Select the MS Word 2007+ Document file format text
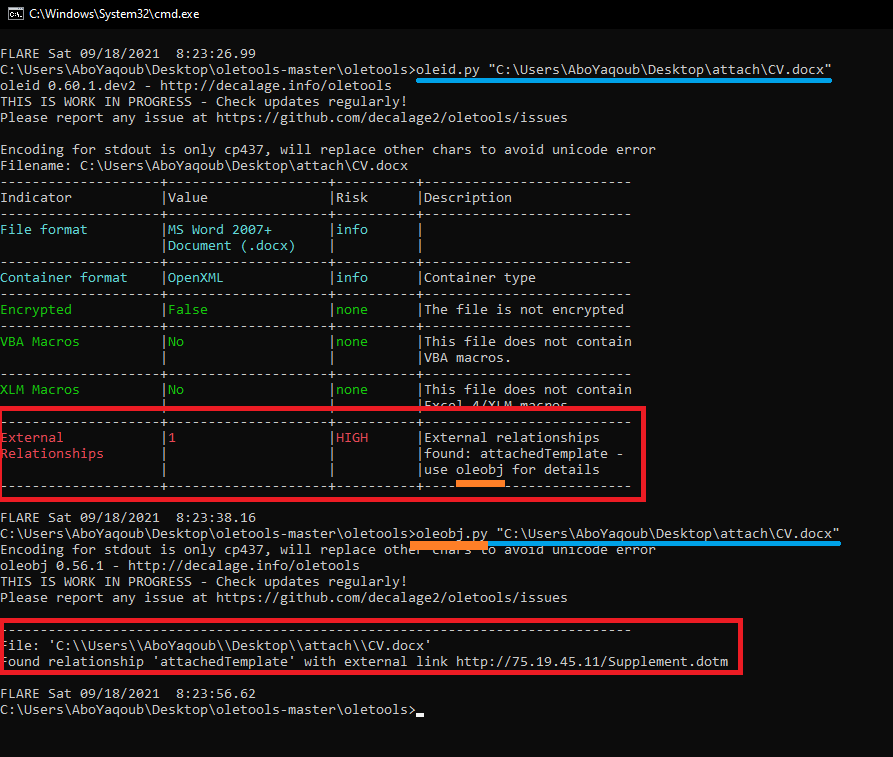 [224, 237]
